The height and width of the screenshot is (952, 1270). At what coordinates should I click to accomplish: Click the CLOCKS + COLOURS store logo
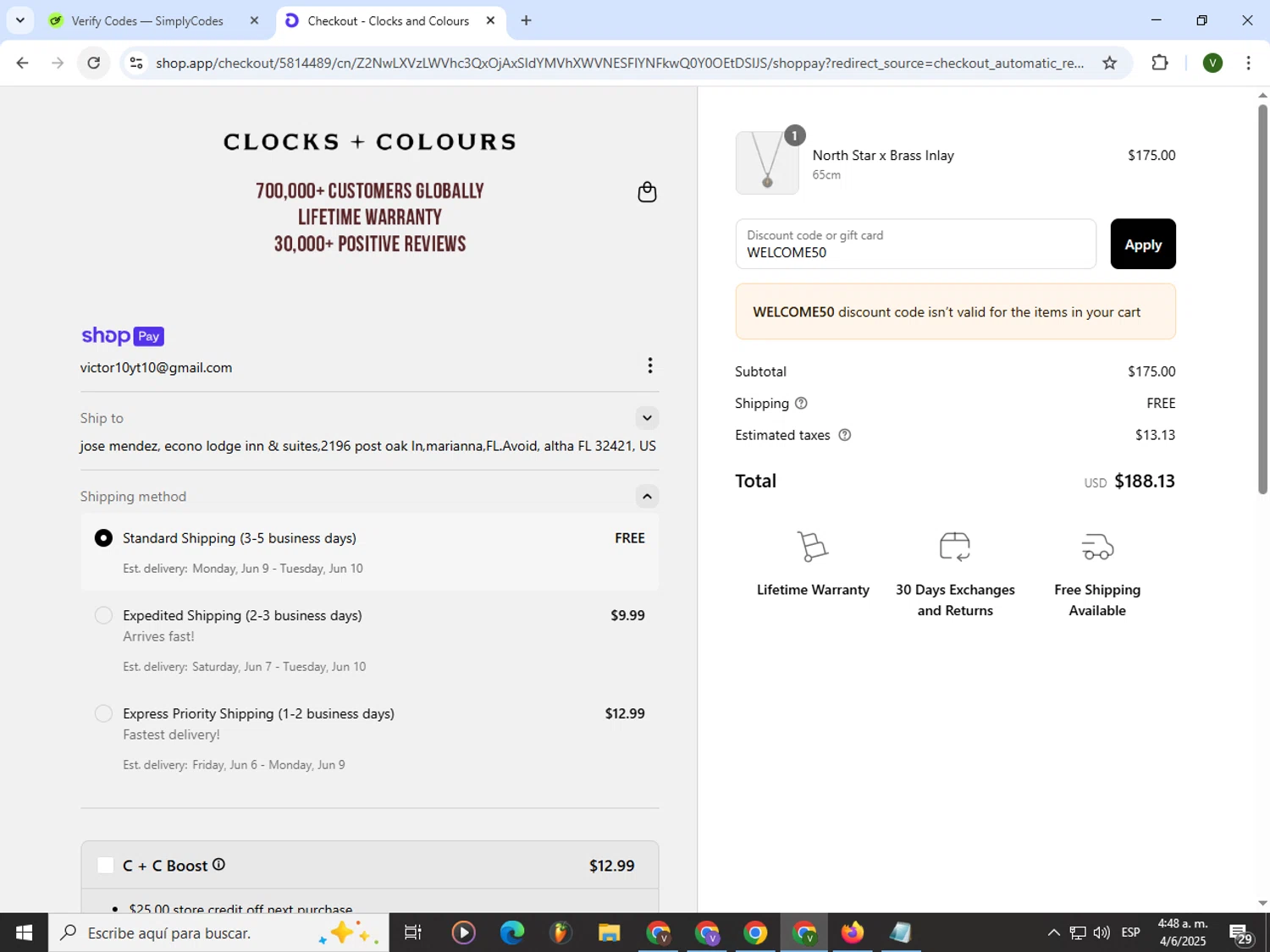coord(370,141)
